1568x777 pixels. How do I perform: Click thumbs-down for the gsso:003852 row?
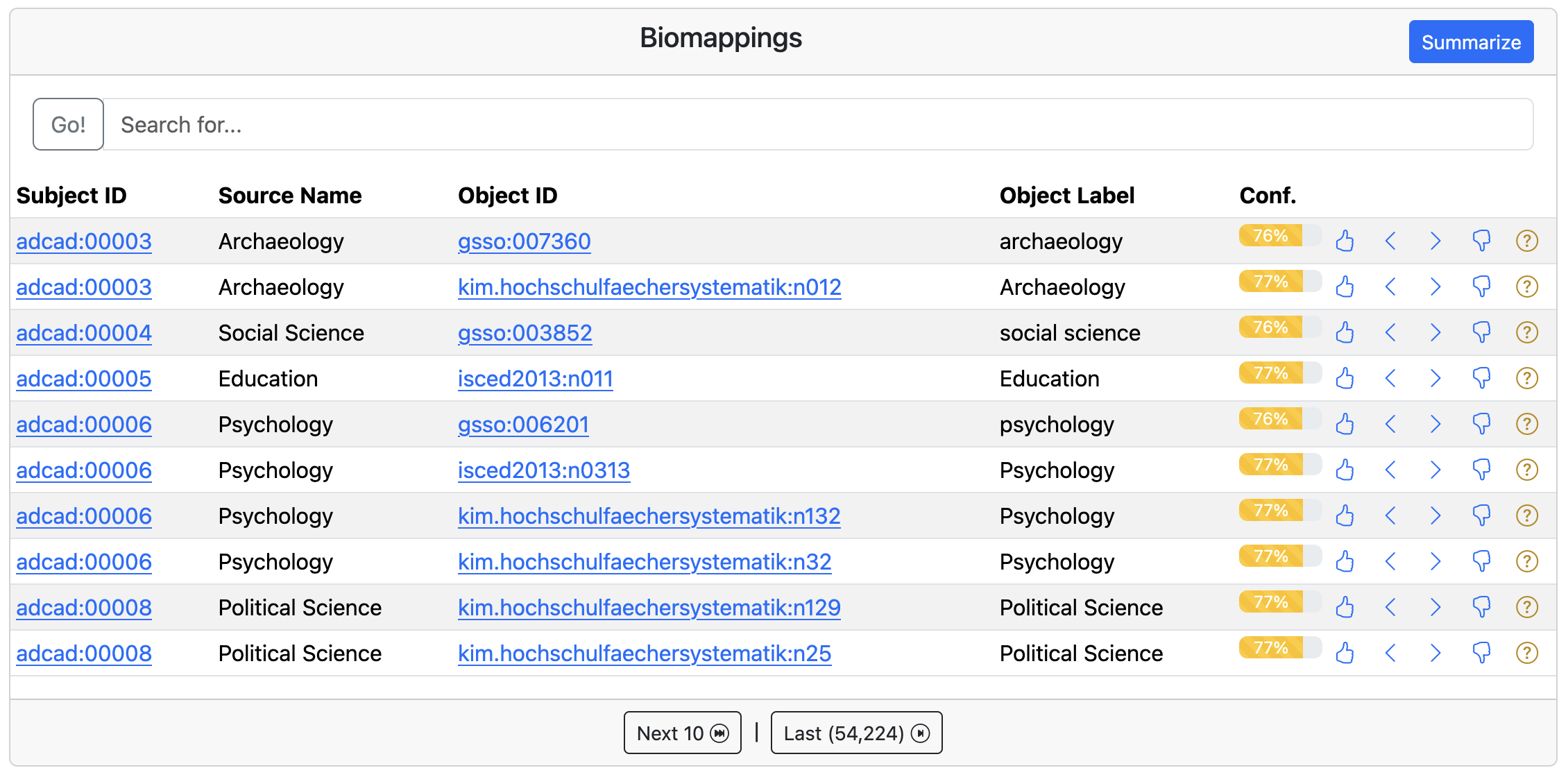pyautogui.click(x=1481, y=332)
